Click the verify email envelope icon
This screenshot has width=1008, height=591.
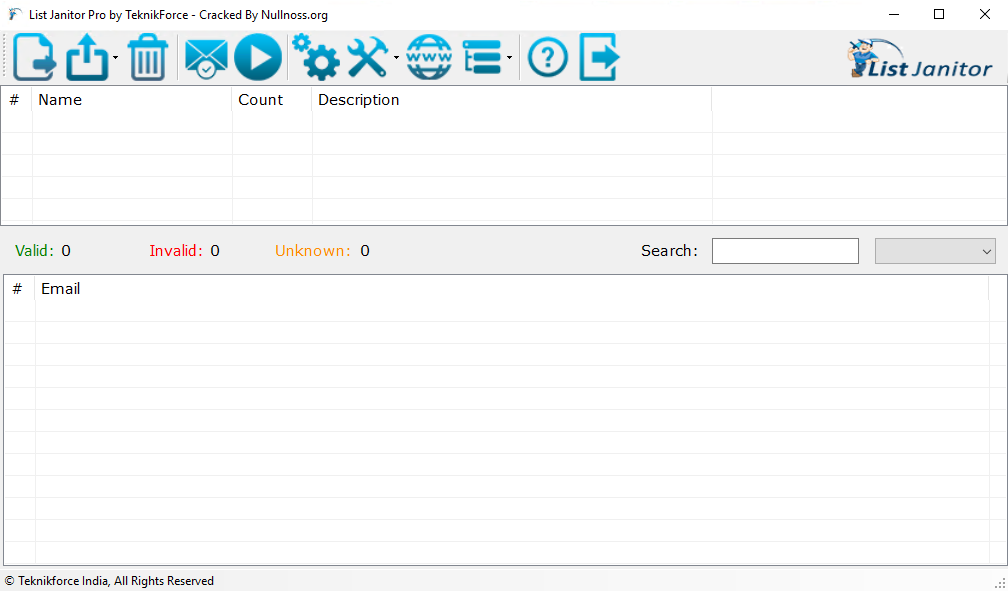click(206, 59)
